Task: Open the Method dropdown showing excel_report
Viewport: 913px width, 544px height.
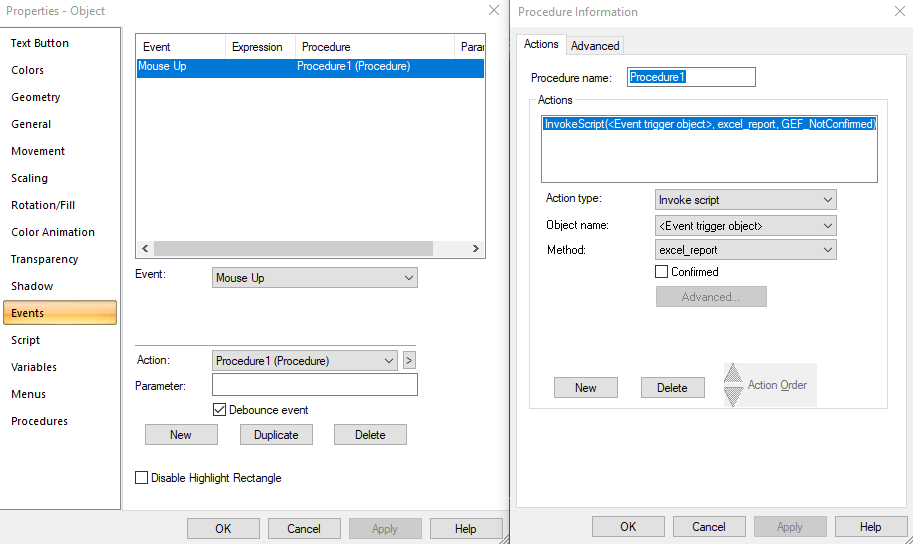Action: point(745,250)
